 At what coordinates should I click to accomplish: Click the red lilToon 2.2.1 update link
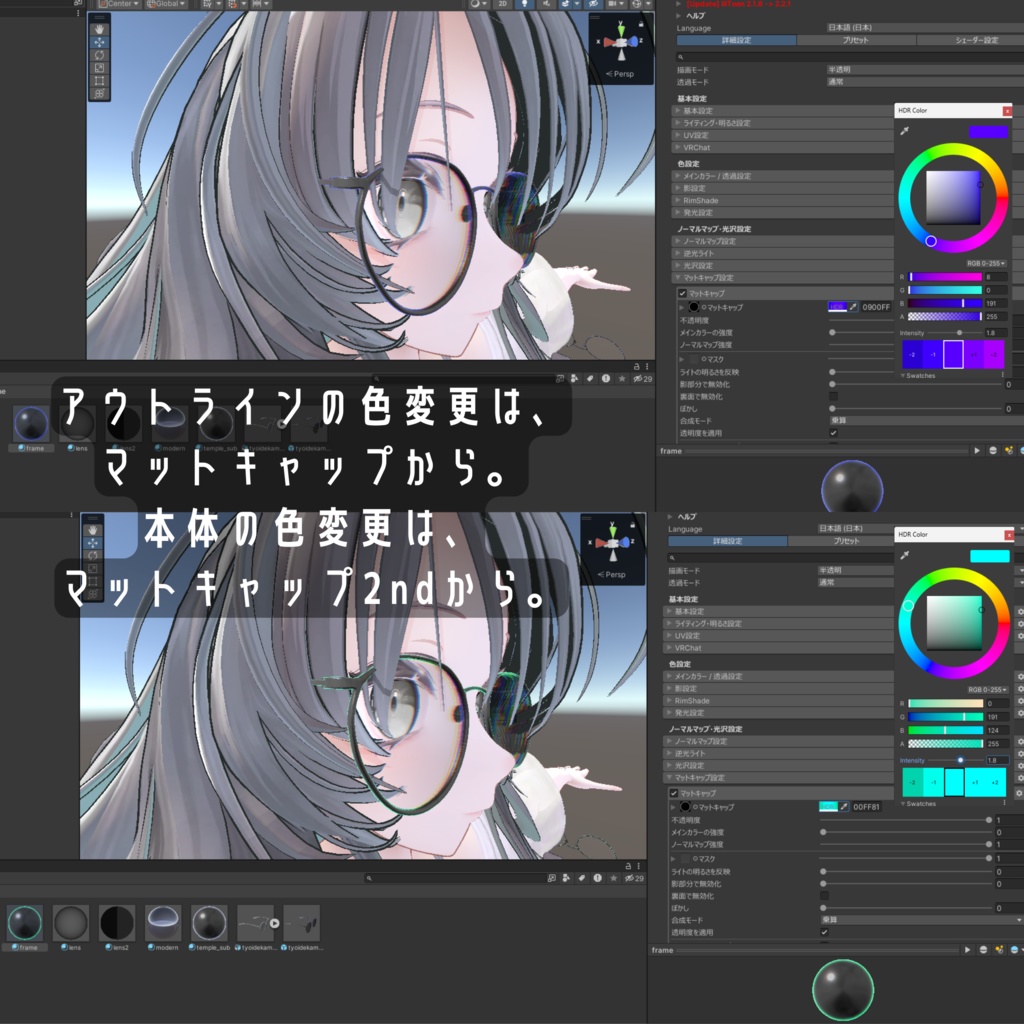738,5
